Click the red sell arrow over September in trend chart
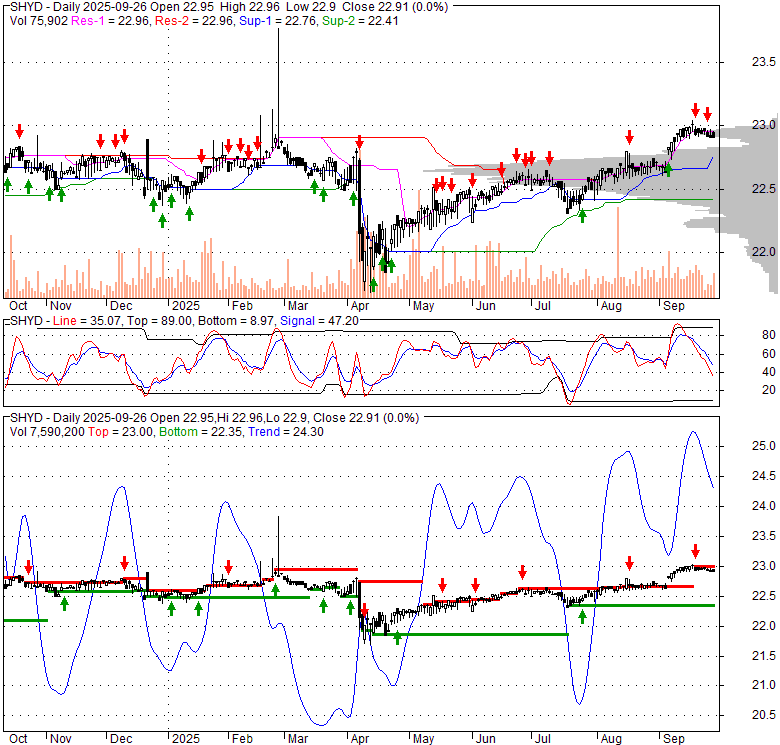This screenshot has width=780, height=745. click(x=695, y=551)
